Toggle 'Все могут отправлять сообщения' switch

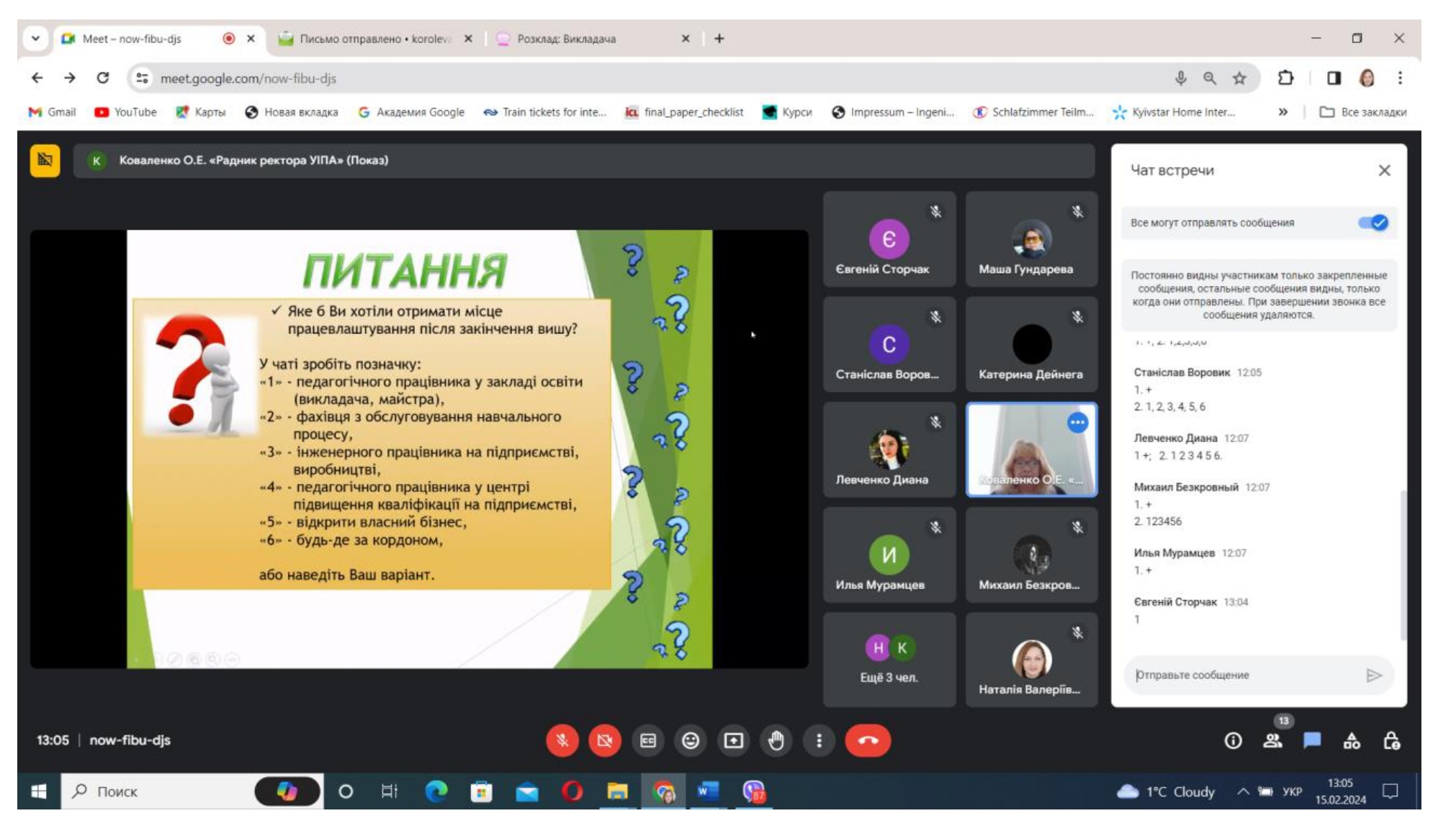point(1372,223)
